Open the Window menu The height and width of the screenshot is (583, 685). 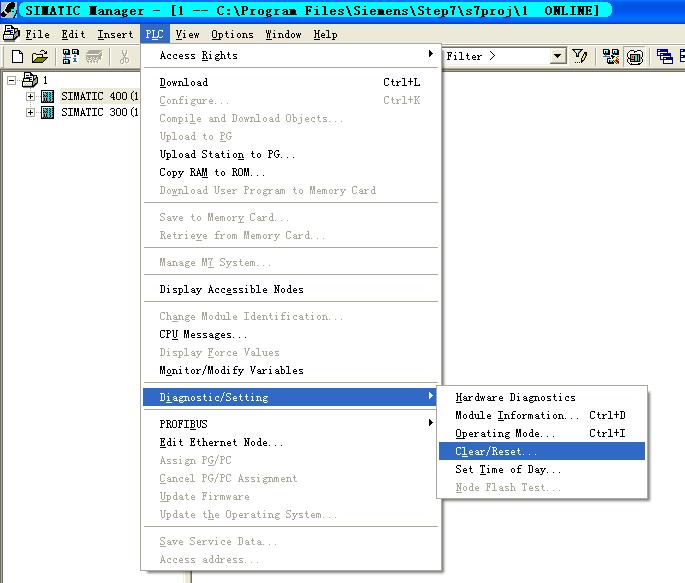tap(283, 34)
